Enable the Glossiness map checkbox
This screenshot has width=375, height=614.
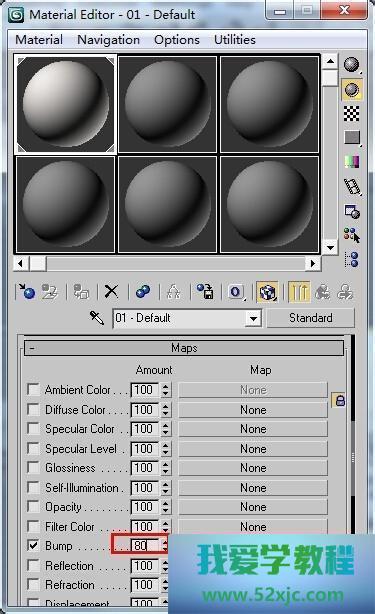34,468
